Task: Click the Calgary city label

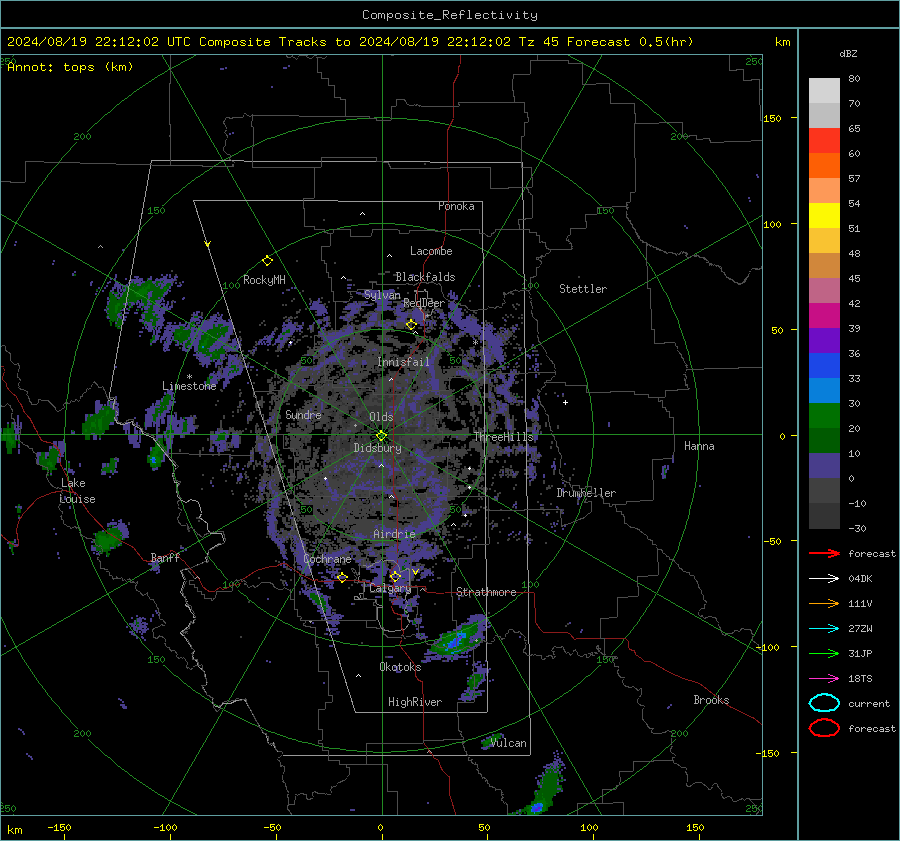Action: (390, 588)
